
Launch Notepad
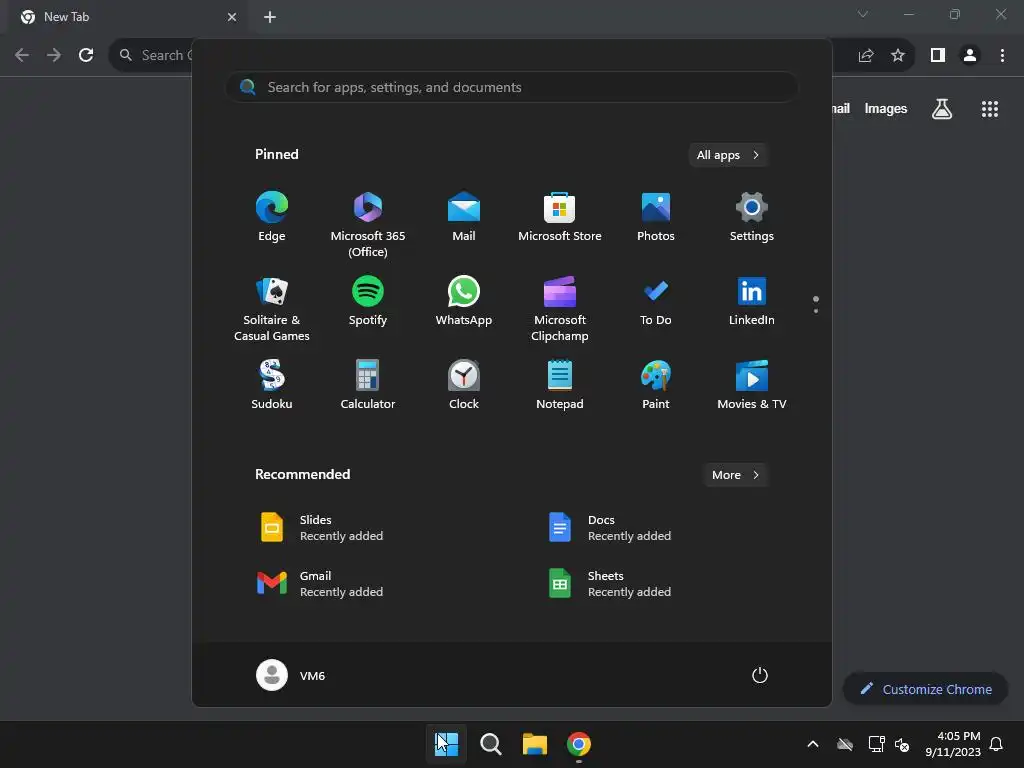coord(560,385)
